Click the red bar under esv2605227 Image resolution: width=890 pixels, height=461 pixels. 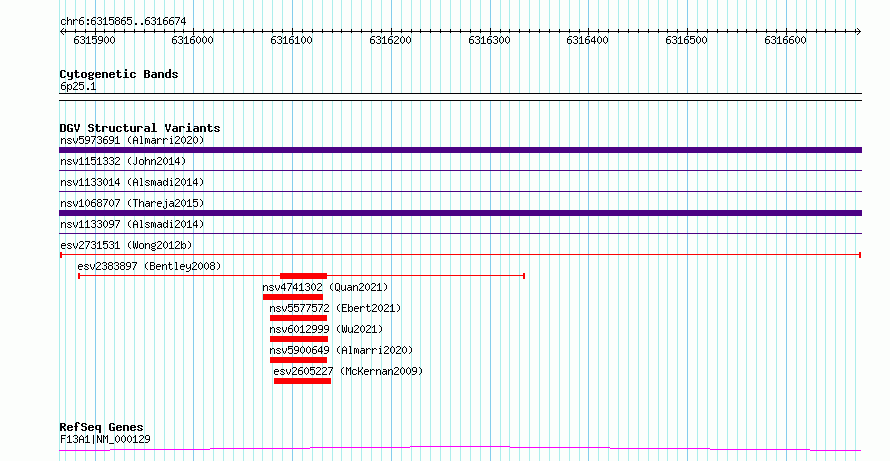click(303, 381)
